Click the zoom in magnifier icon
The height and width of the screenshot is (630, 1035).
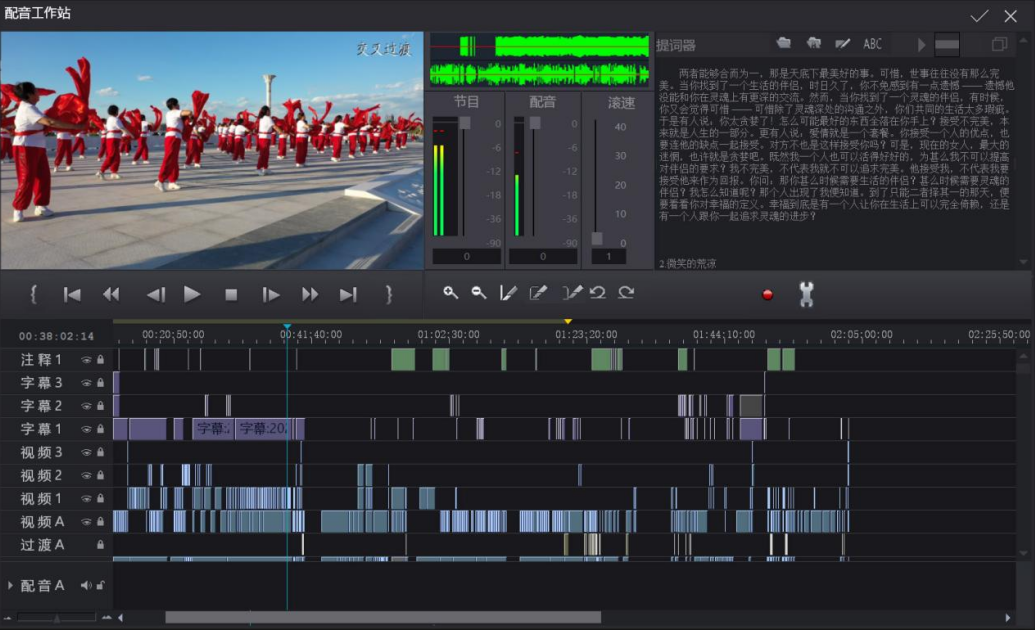[x=450, y=293]
